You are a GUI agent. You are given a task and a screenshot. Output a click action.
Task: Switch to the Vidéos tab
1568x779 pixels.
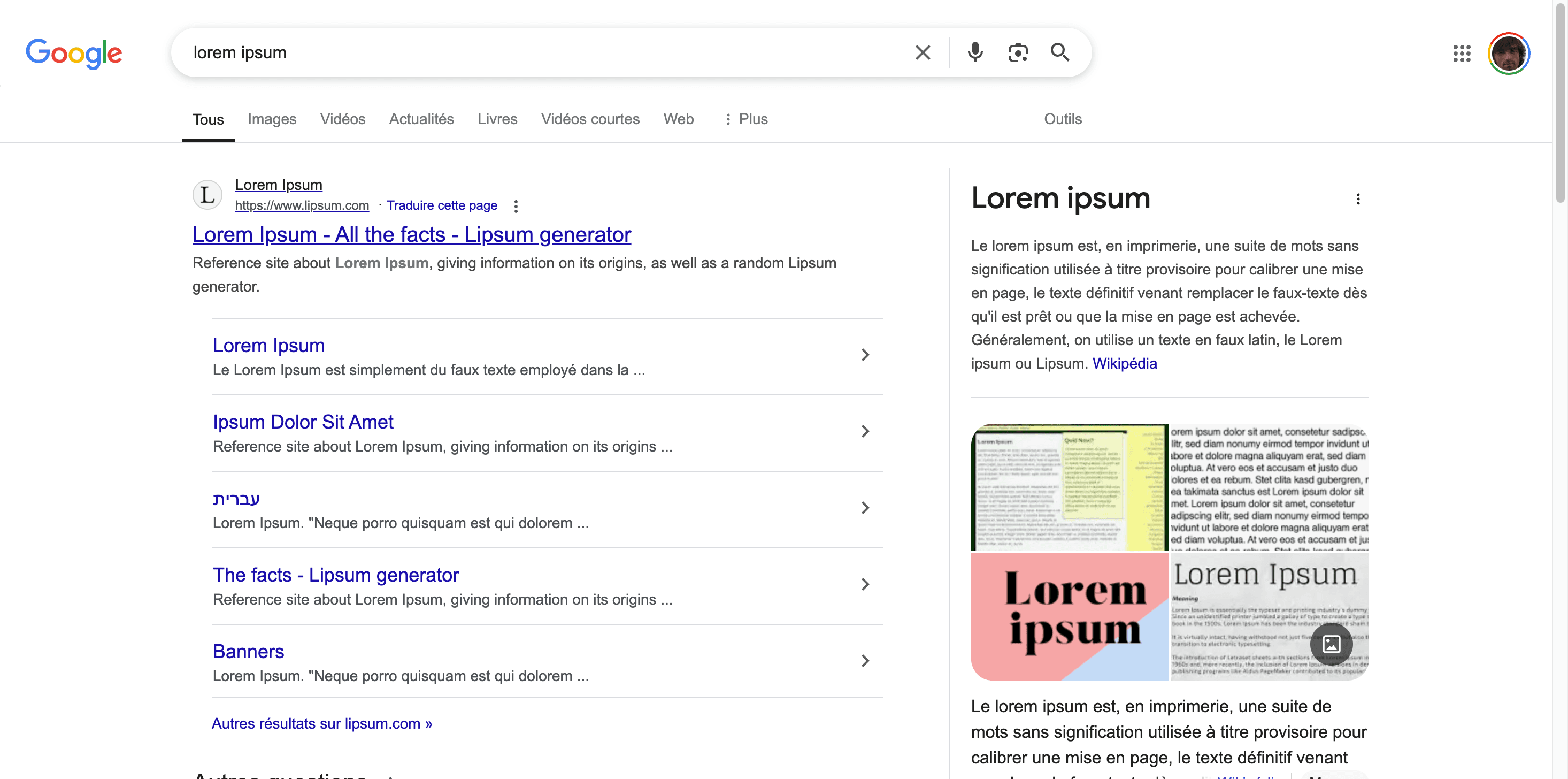343,119
